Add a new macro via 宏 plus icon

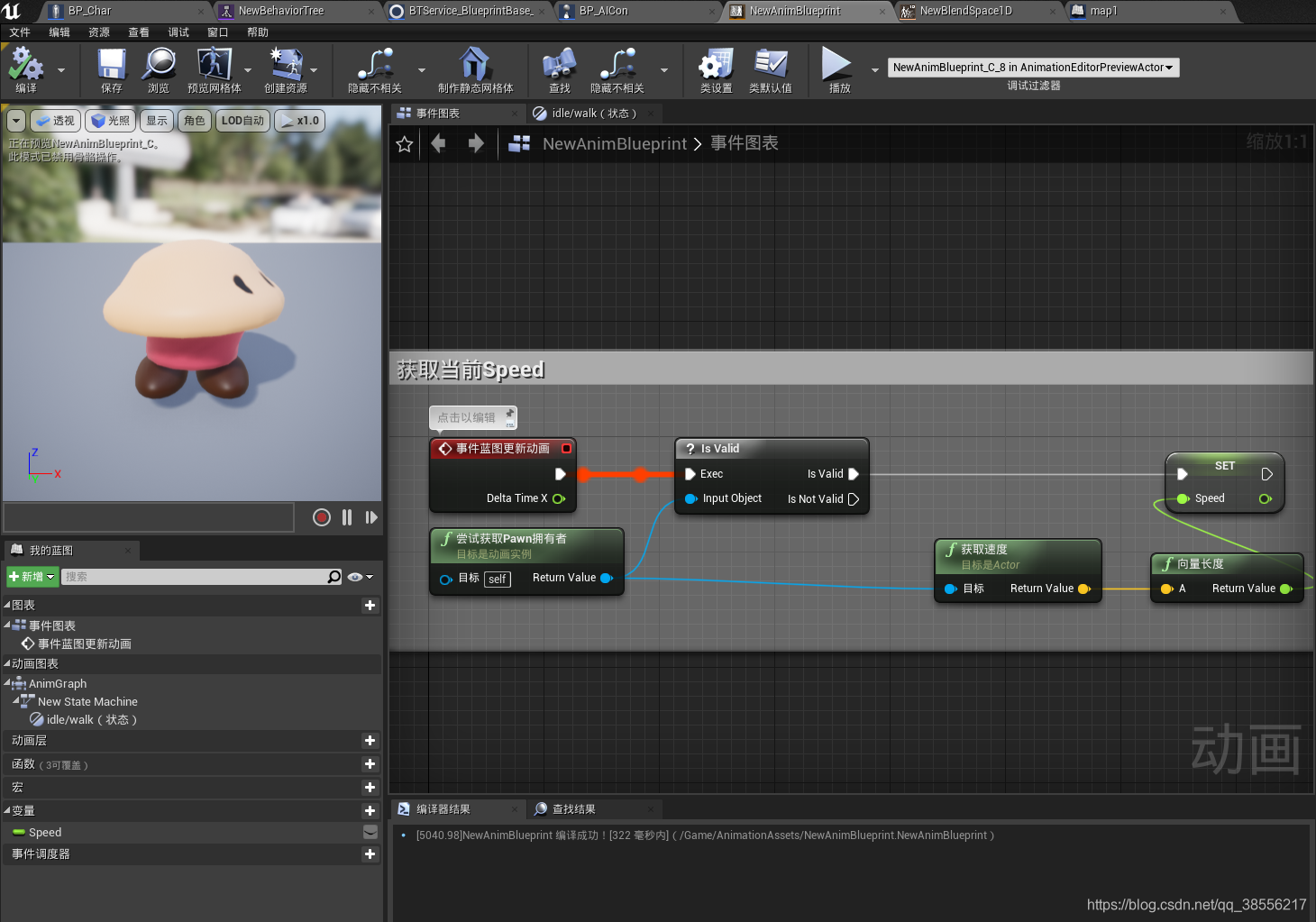[x=370, y=788]
